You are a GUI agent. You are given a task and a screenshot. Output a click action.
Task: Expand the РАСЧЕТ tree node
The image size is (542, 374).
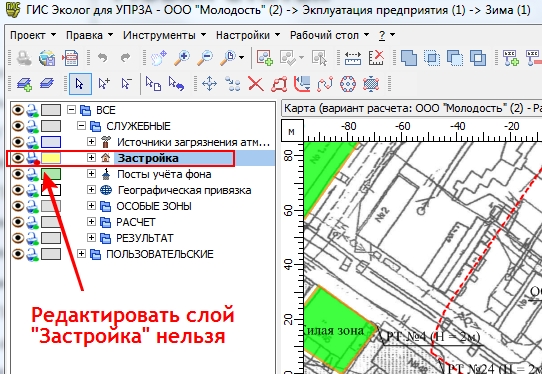tap(91, 222)
